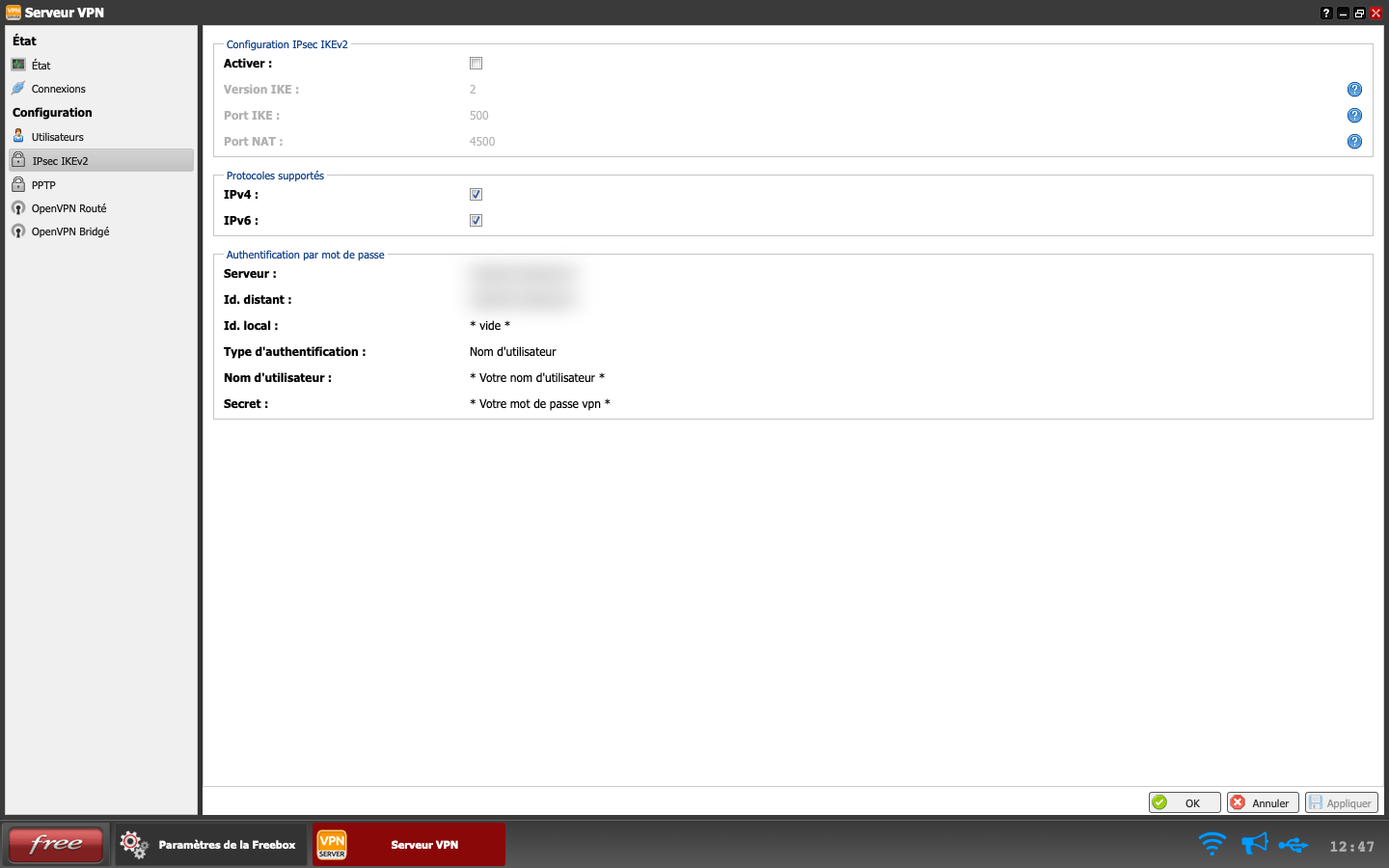Click the gears icon for Paramètres
The width and height of the screenshot is (1389, 868).
134,845
